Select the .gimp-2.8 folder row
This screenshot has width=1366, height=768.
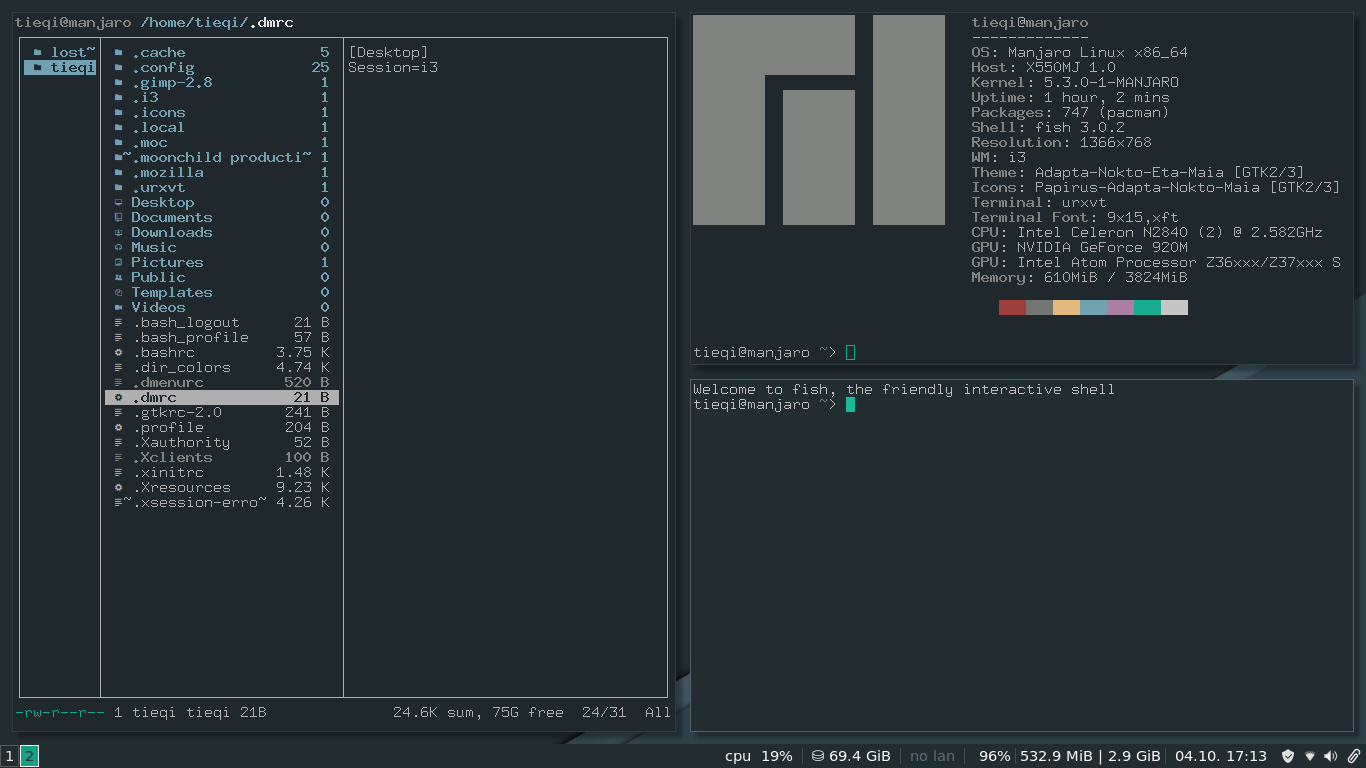click(x=222, y=83)
